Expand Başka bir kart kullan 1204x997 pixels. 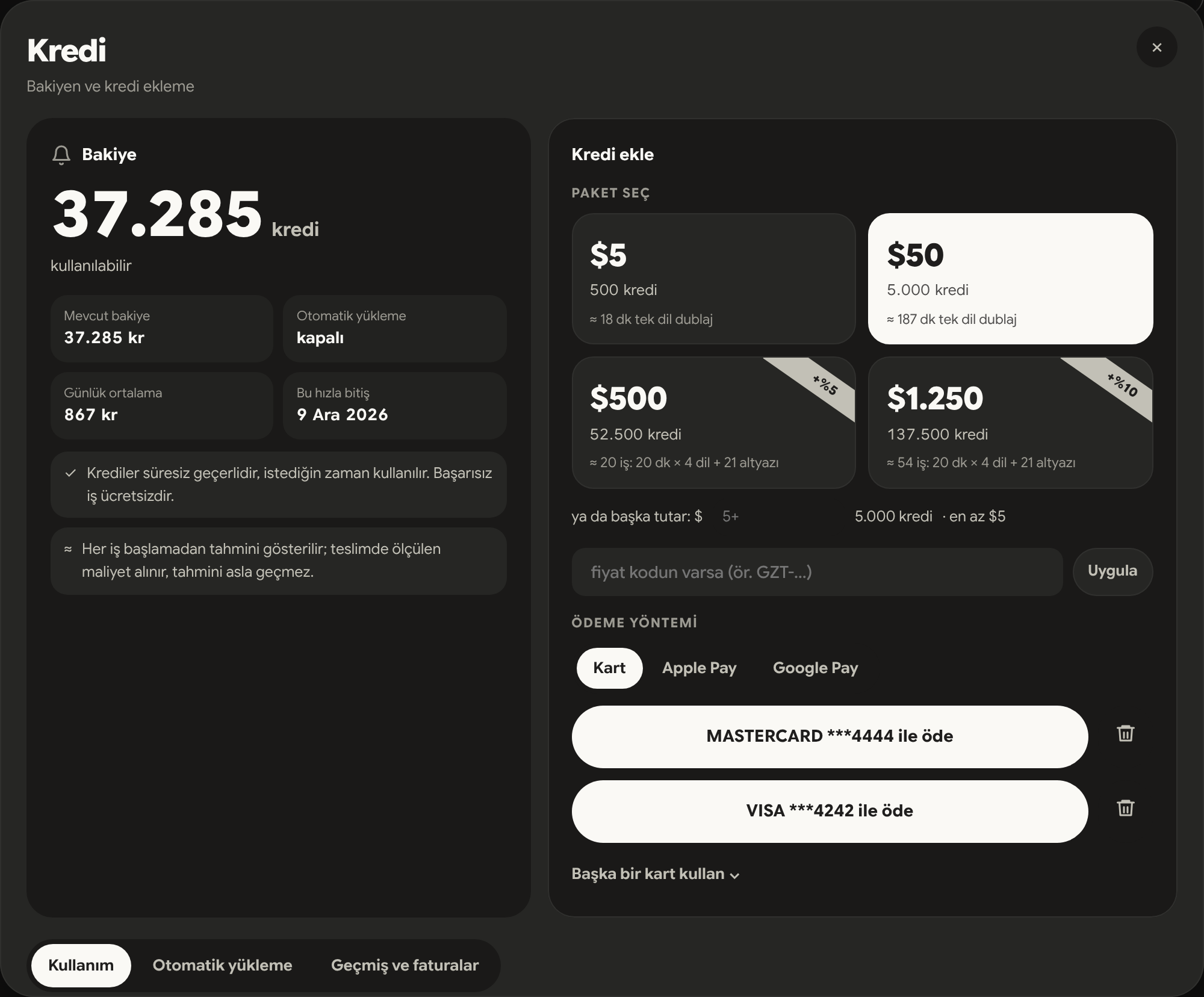point(655,874)
